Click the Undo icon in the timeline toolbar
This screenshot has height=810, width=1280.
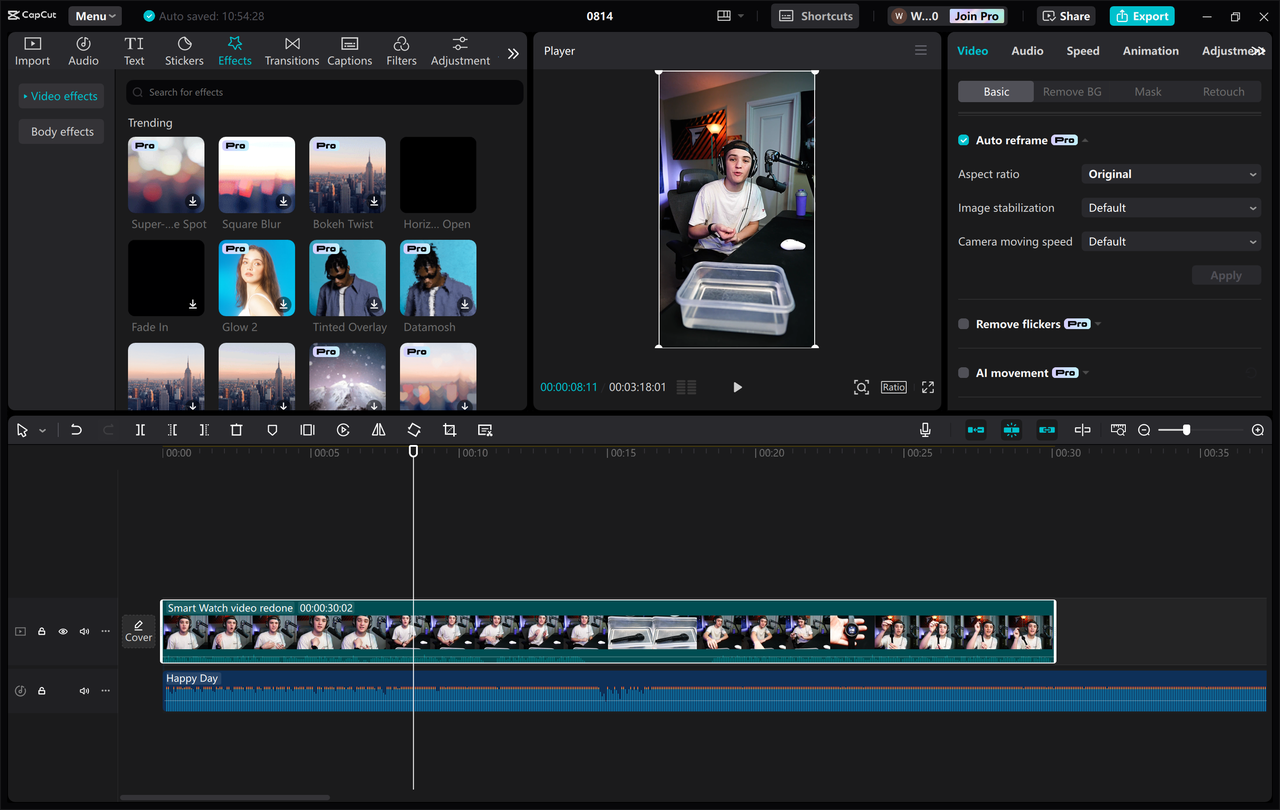click(x=76, y=429)
